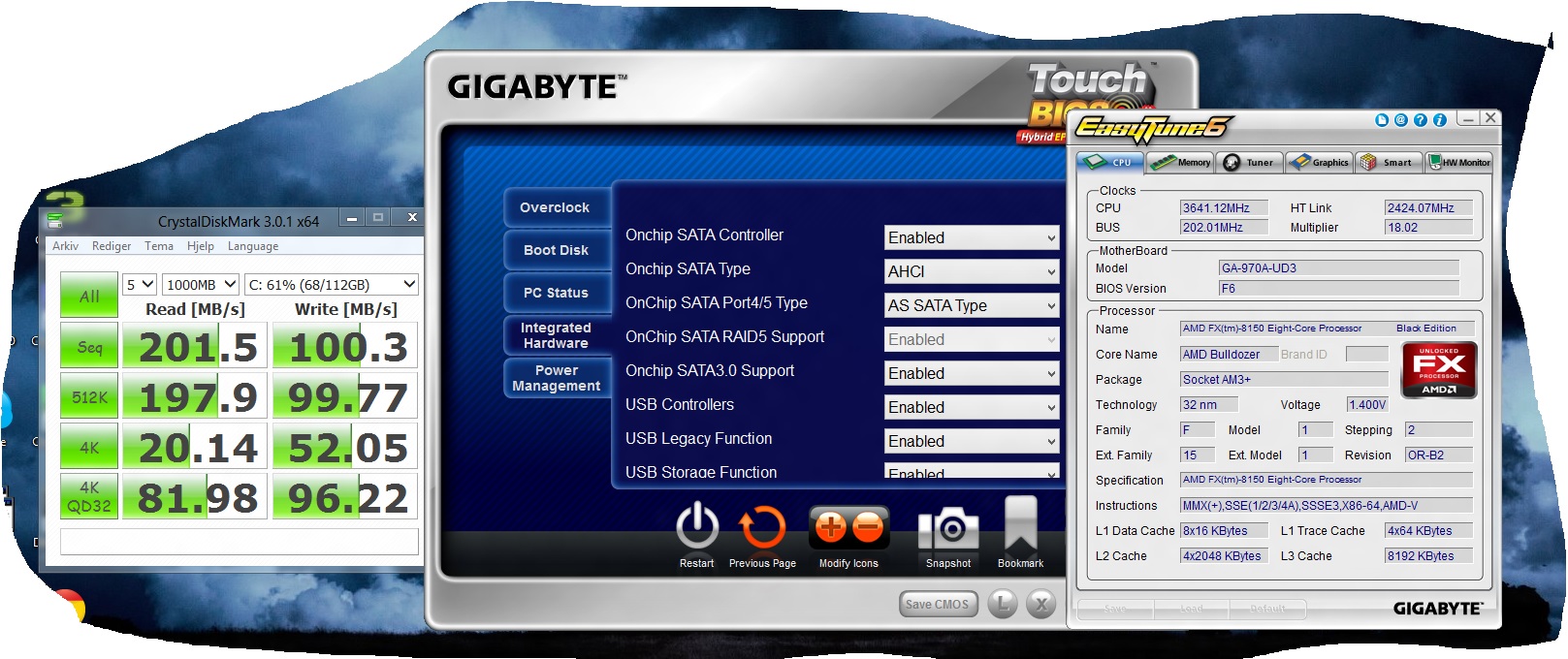Switch to the Memory tab in EasyTune6
Screen dimensions: 1568x659
(x=1180, y=162)
